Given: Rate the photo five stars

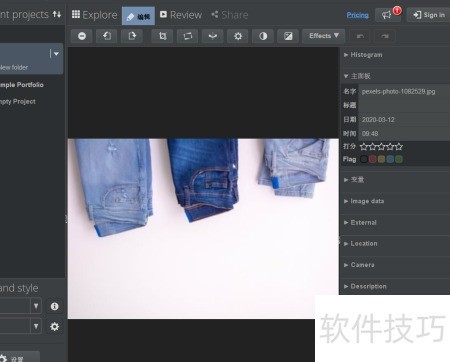Looking at the screenshot, I should tap(399, 146).
